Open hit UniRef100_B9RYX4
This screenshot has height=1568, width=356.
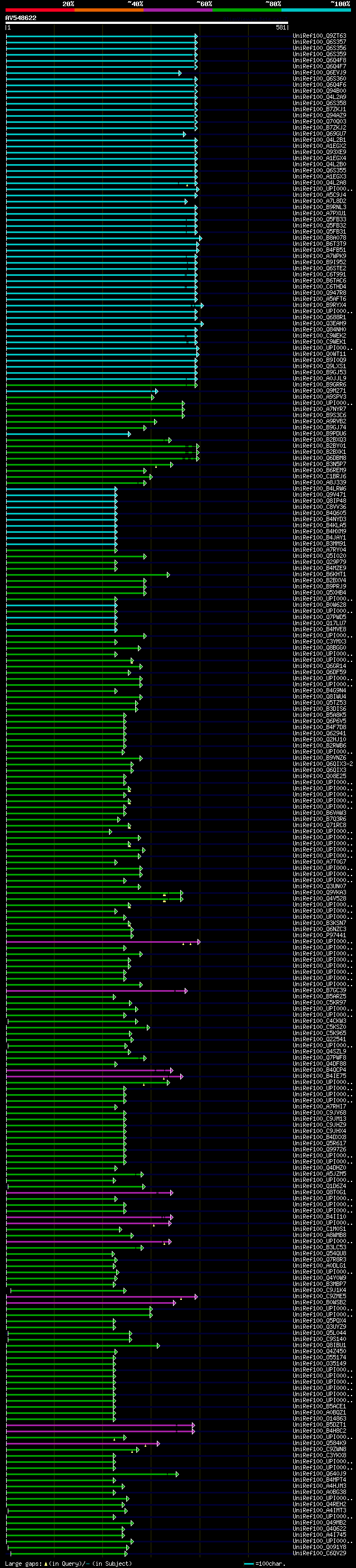pyautogui.click(x=319, y=305)
